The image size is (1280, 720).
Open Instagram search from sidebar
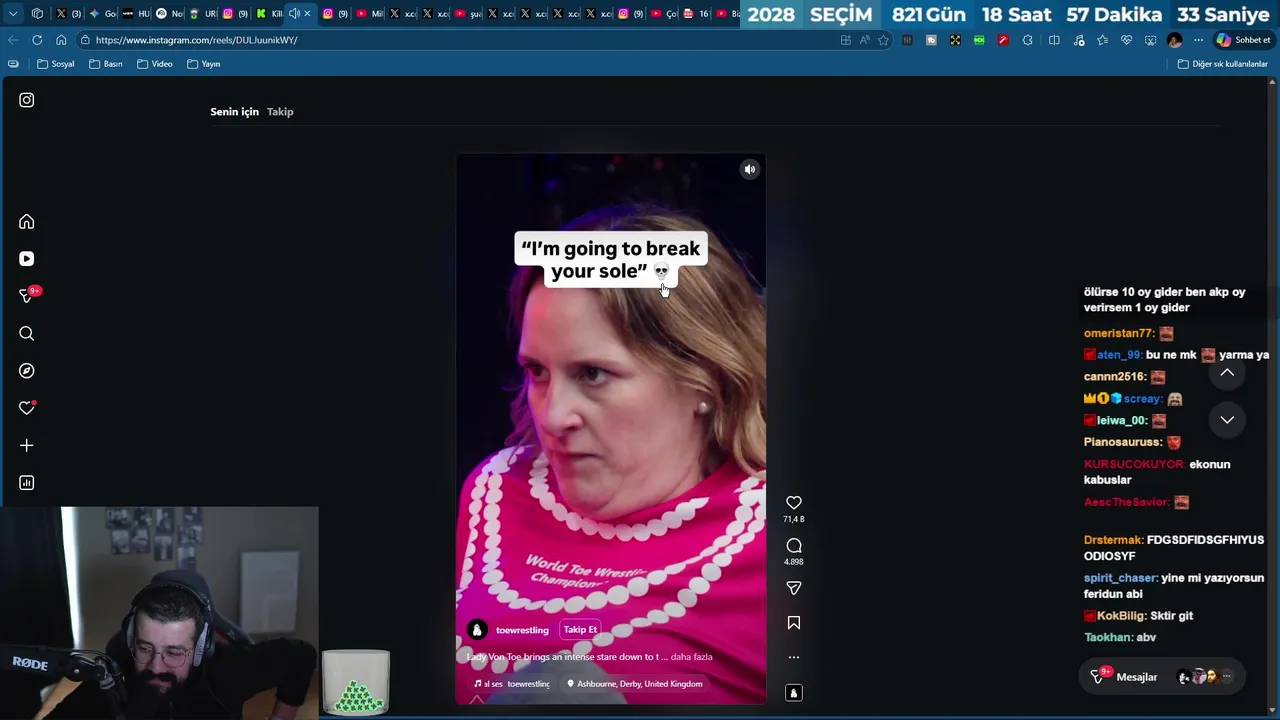point(27,334)
